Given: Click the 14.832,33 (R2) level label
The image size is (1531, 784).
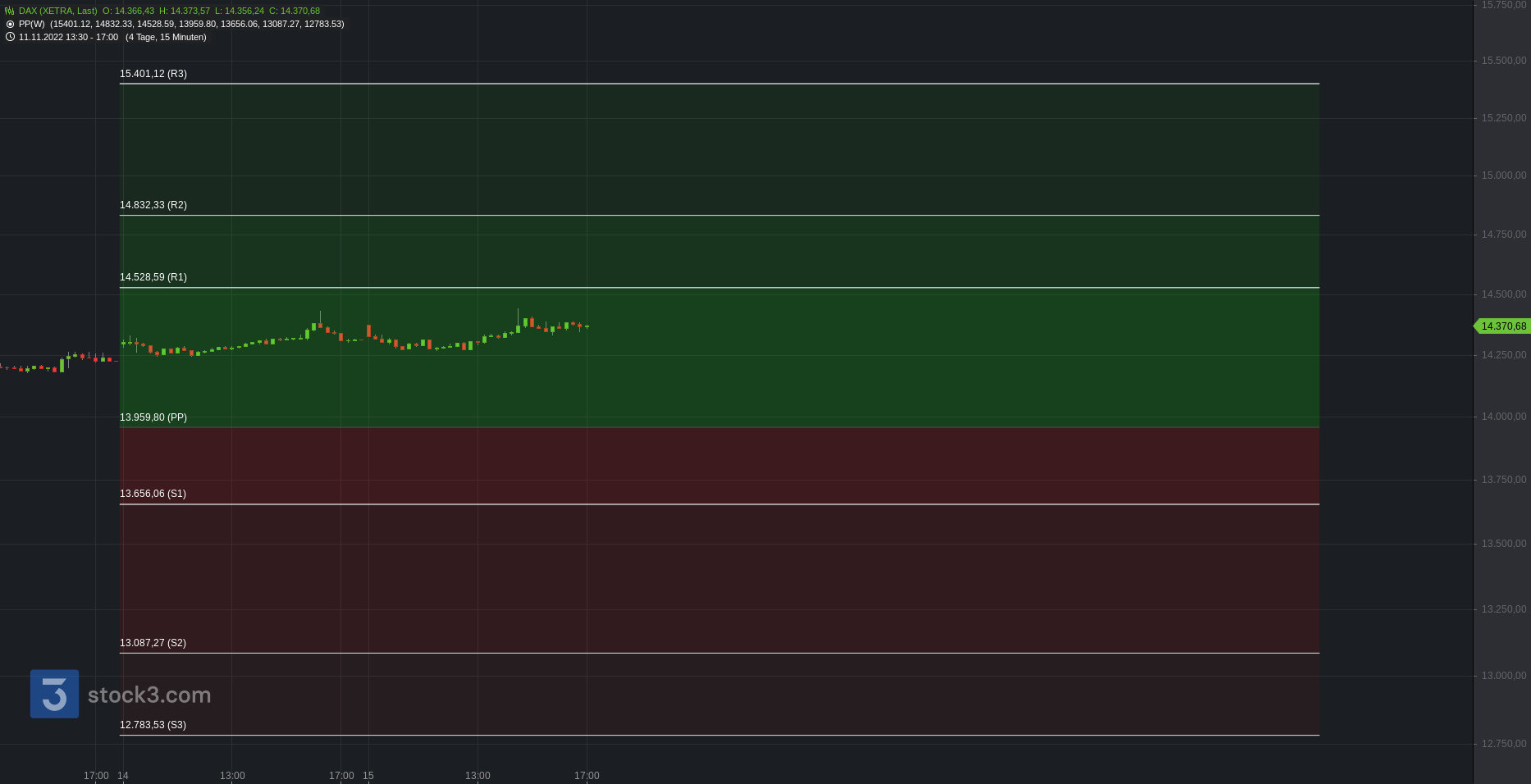Looking at the screenshot, I should click(153, 205).
